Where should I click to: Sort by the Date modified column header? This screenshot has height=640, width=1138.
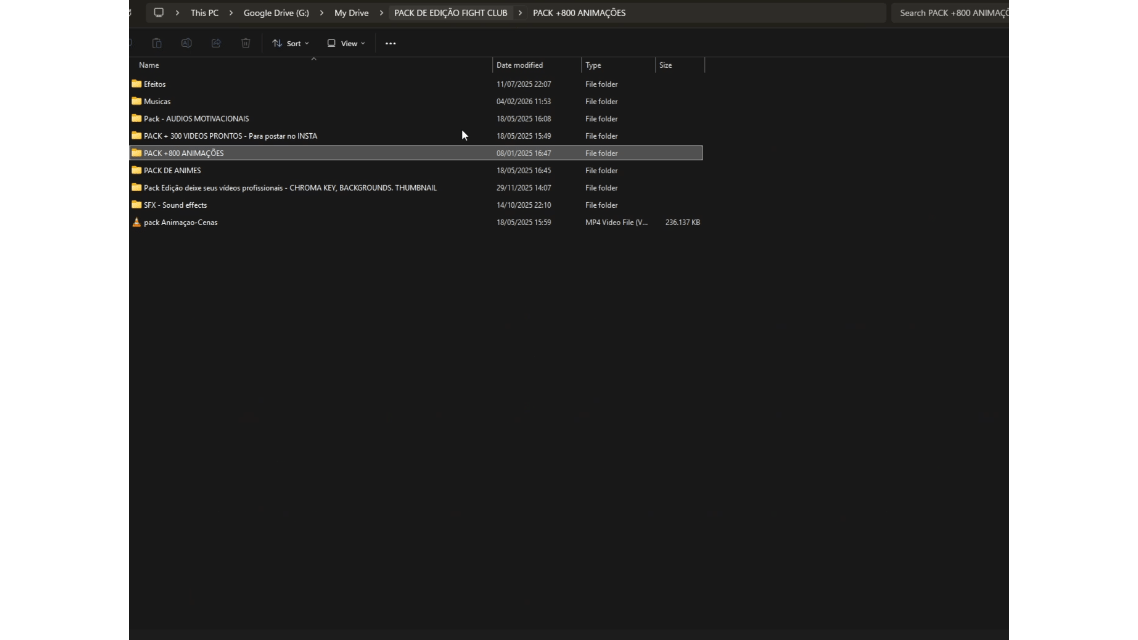[520, 65]
